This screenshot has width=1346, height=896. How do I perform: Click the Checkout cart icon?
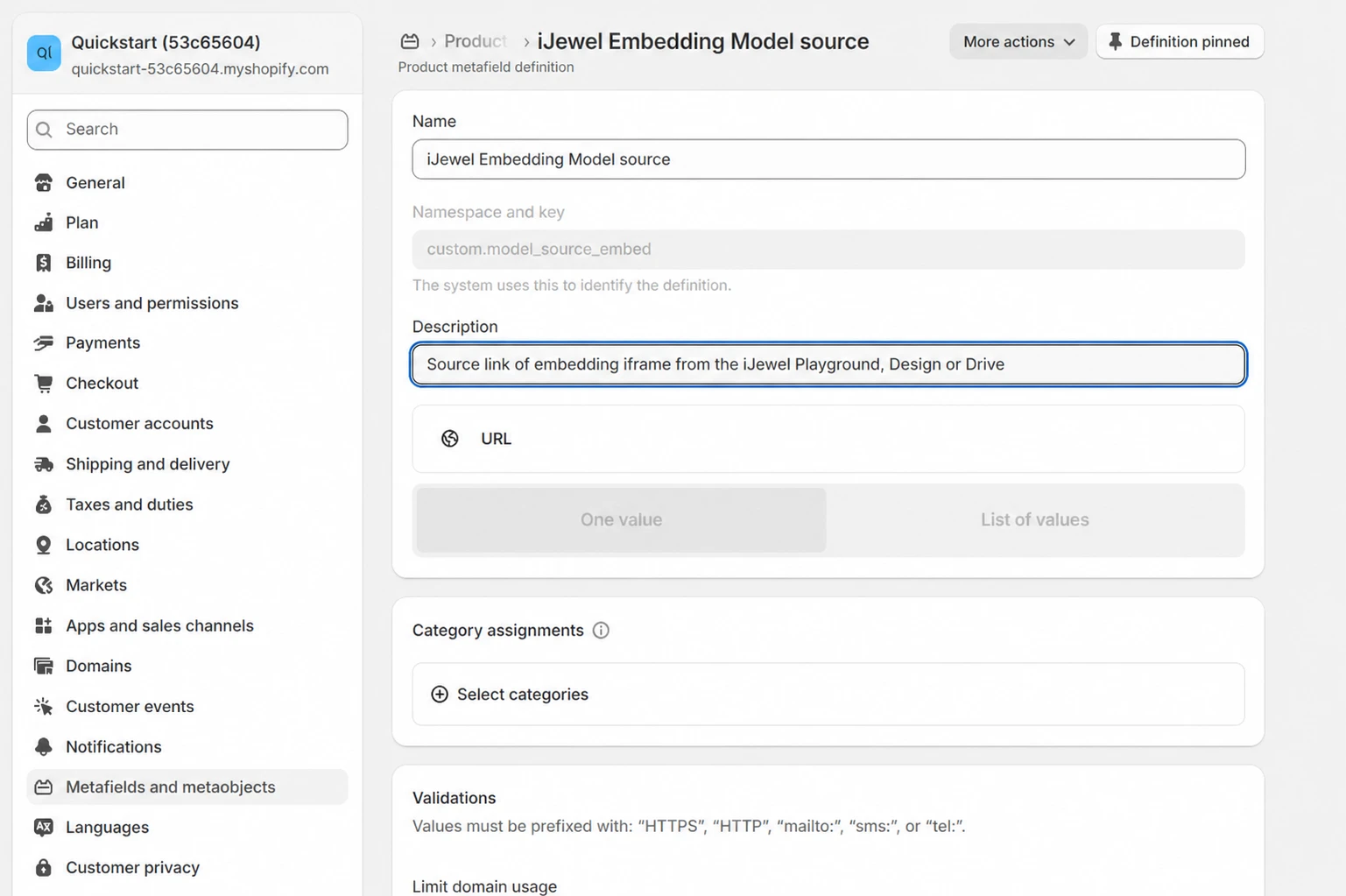tap(43, 383)
